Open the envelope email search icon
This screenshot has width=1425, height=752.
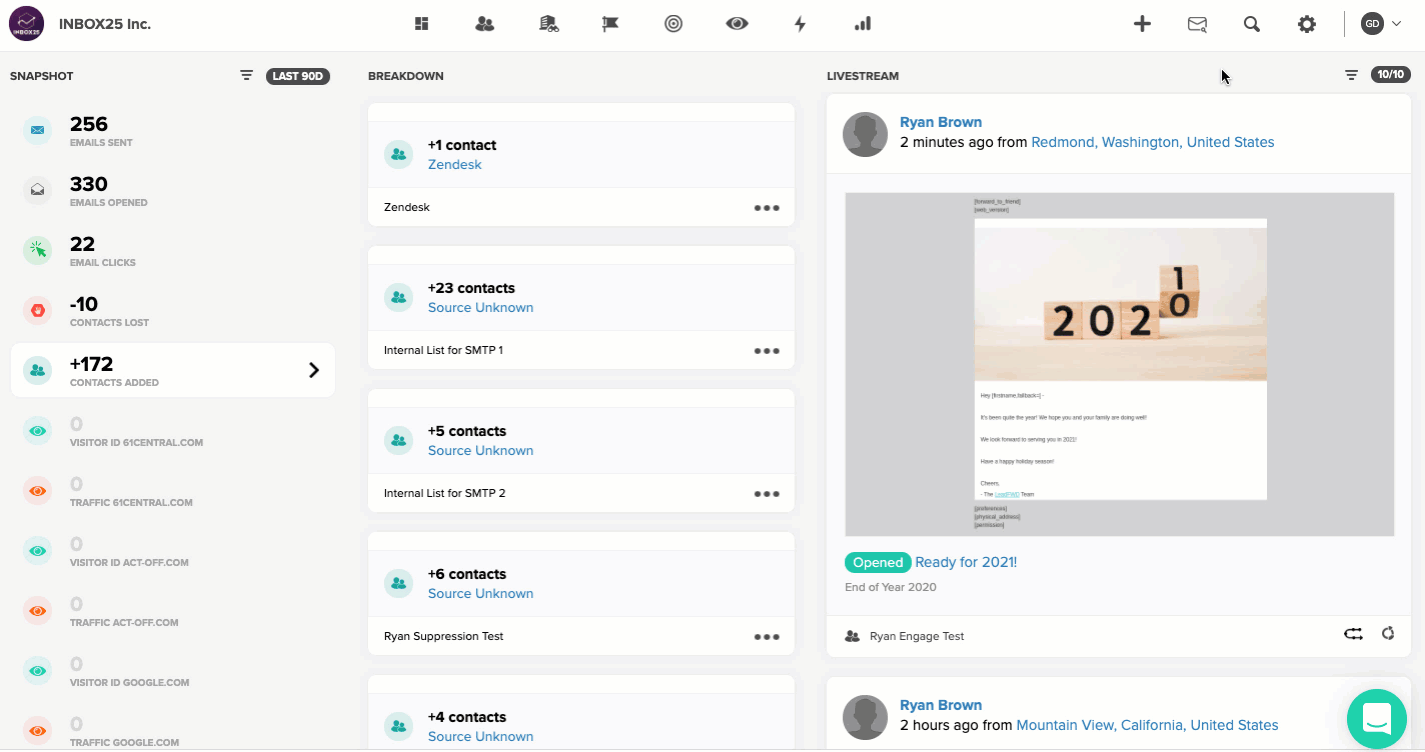coord(1197,24)
